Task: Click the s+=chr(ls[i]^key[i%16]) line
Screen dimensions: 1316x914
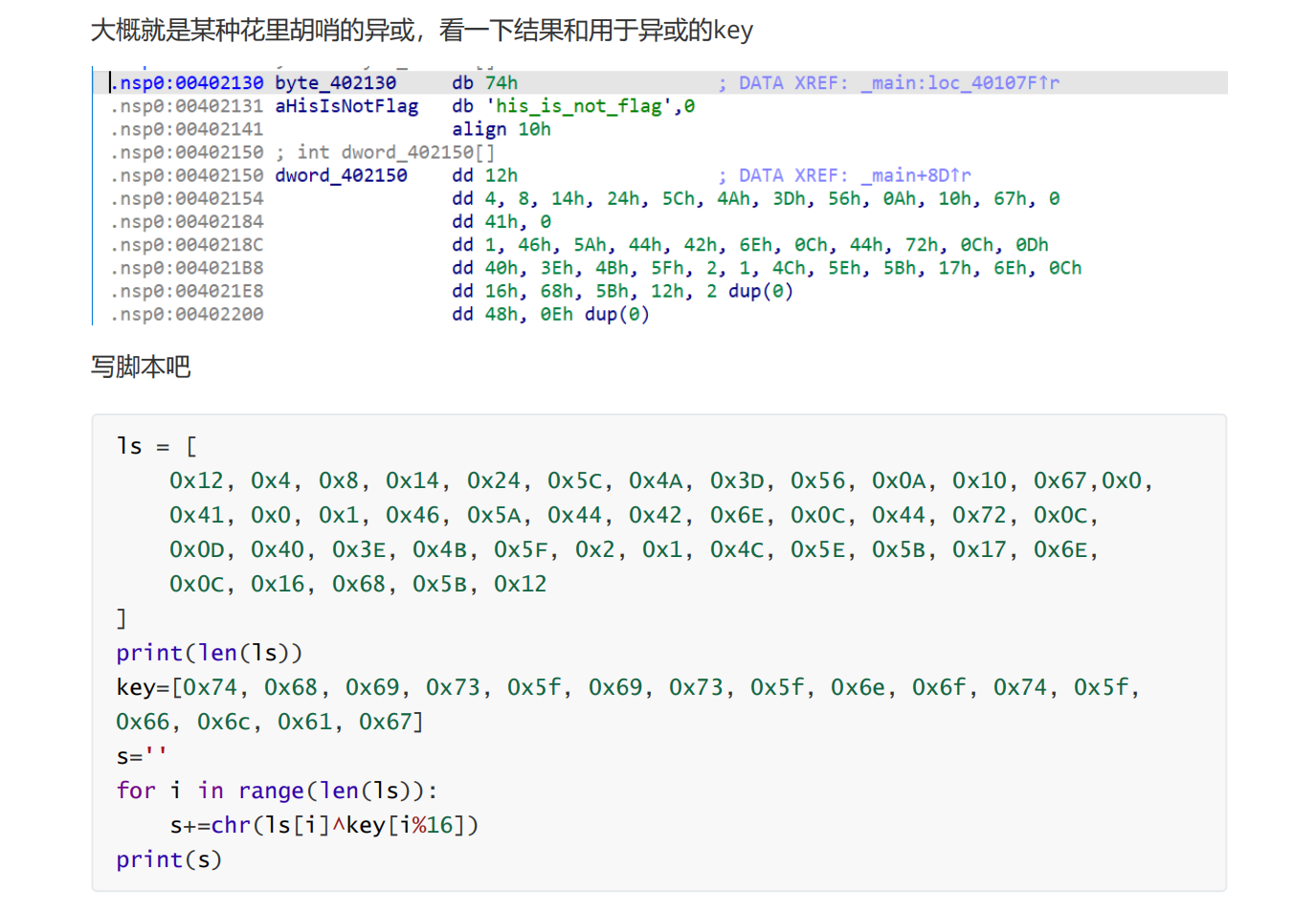Action: click(324, 825)
